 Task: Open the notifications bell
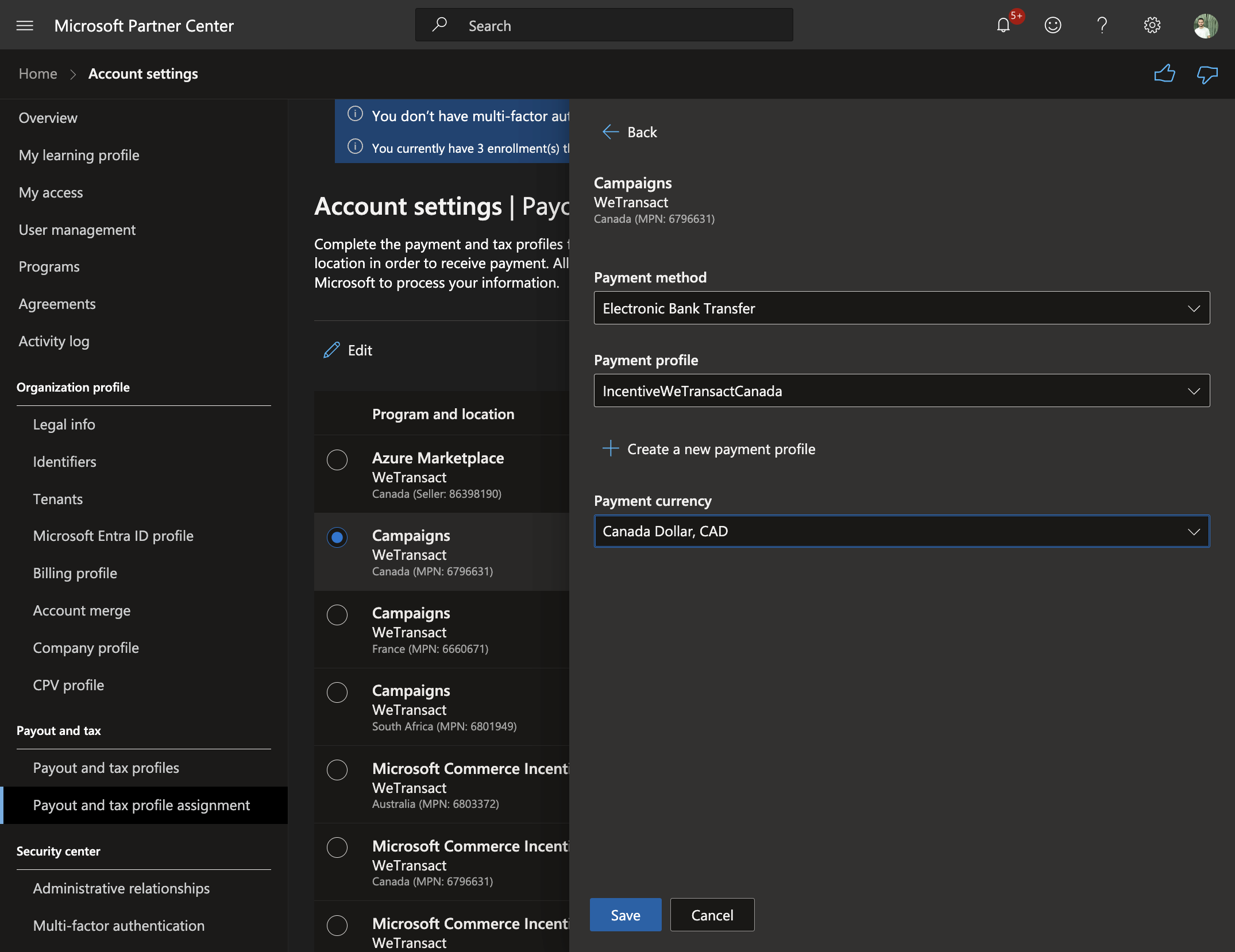click(x=1003, y=25)
